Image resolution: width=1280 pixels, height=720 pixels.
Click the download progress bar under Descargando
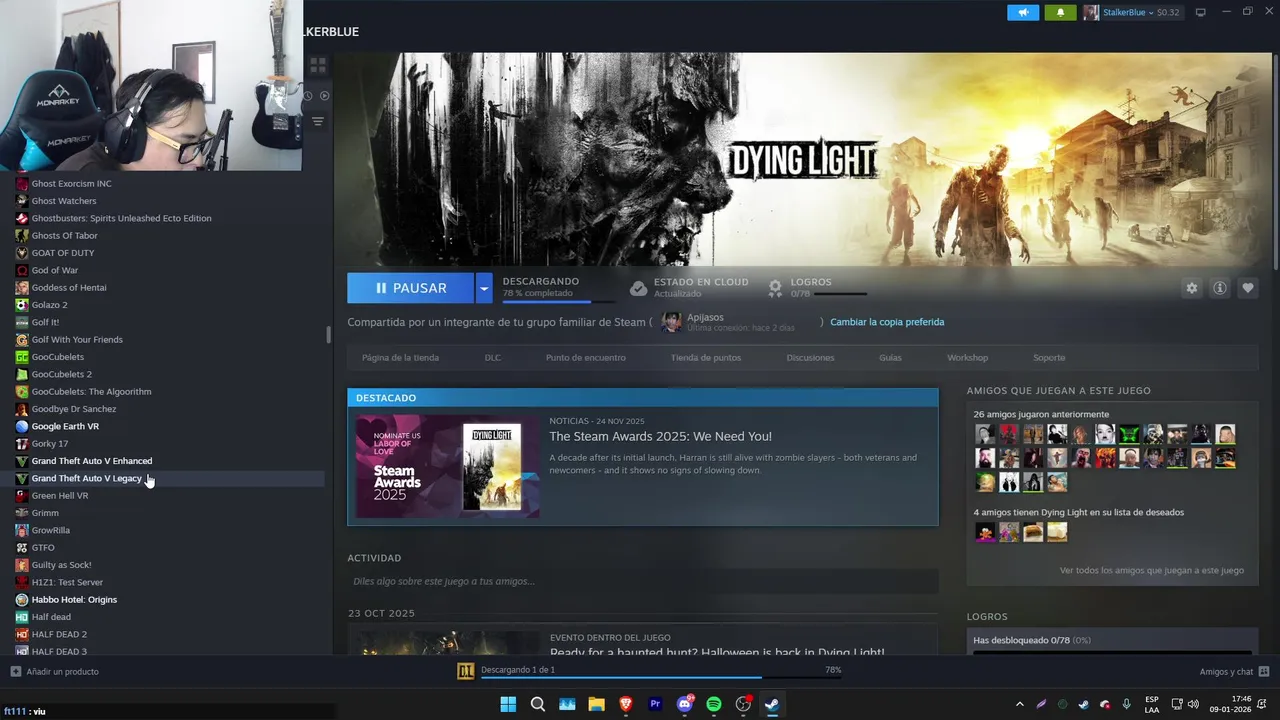(560, 301)
